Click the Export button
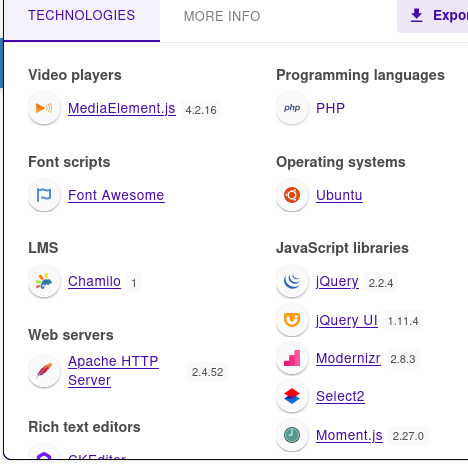This screenshot has width=468, height=469. [433, 16]
